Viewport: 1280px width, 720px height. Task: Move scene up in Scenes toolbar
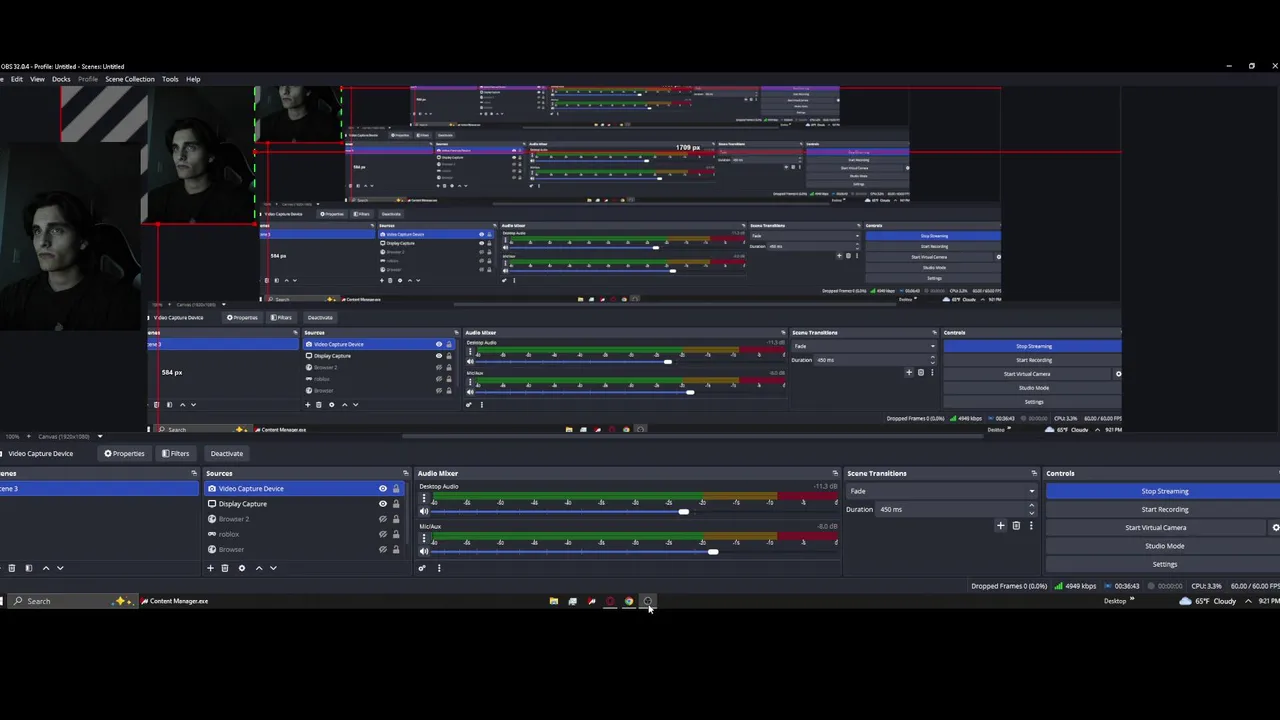coord(45,568)
